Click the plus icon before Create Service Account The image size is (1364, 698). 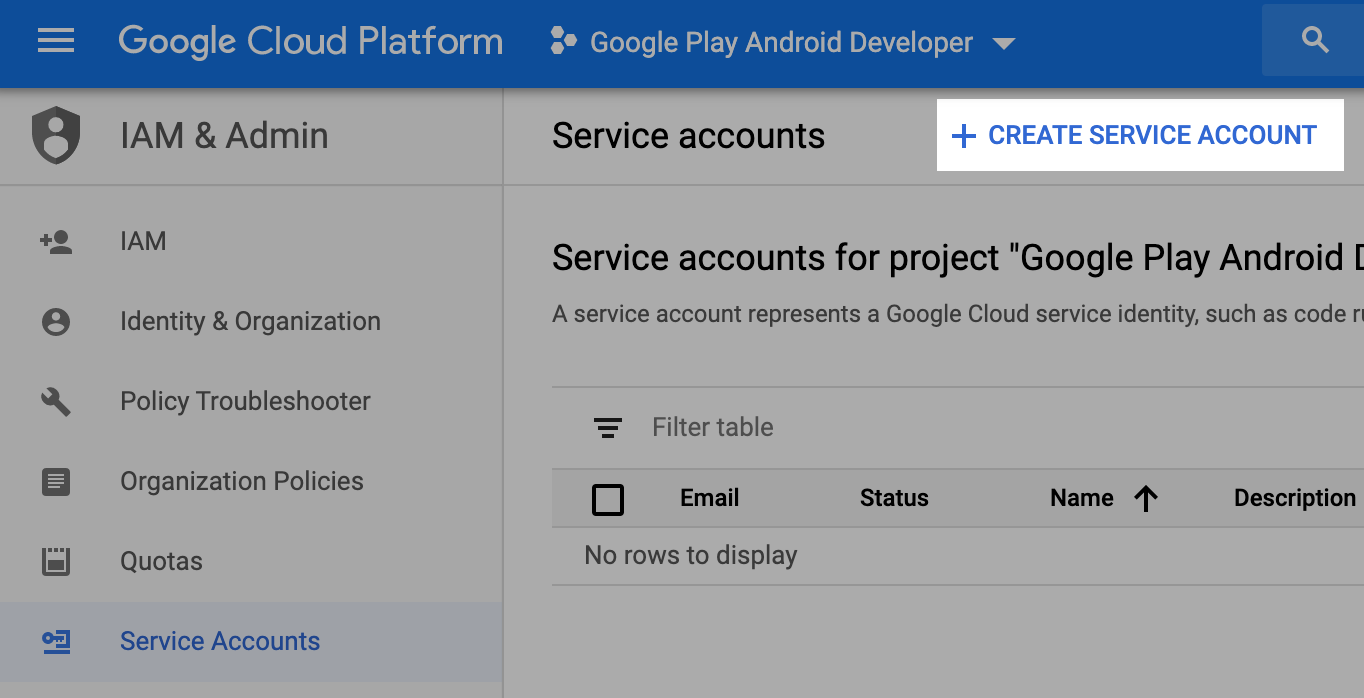tap(963, 136)
